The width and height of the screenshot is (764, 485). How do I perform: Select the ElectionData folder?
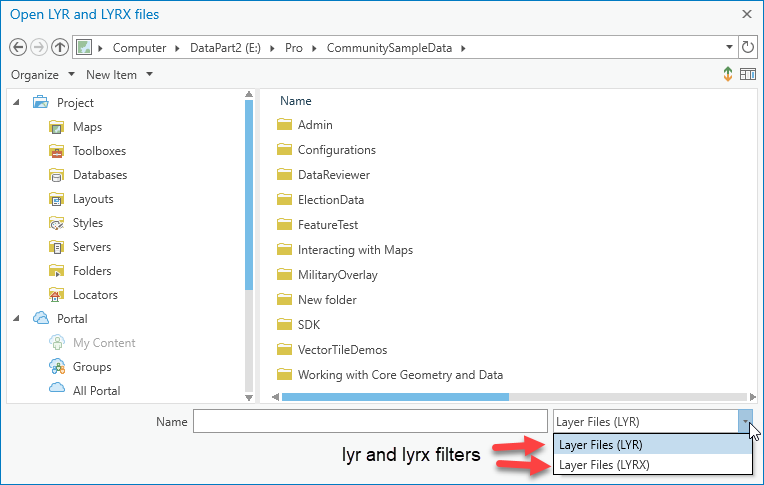tap(330, 200)
